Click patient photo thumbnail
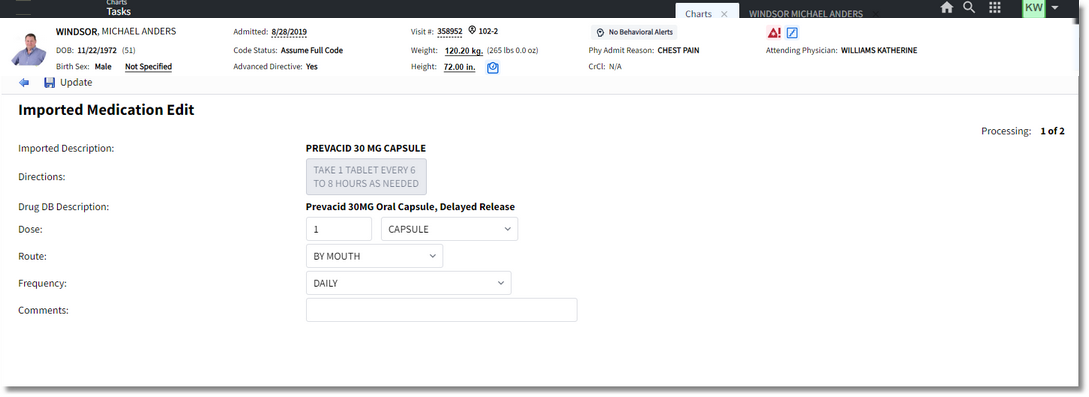This screenshot has height=397, width=1089. pos(28,49)
